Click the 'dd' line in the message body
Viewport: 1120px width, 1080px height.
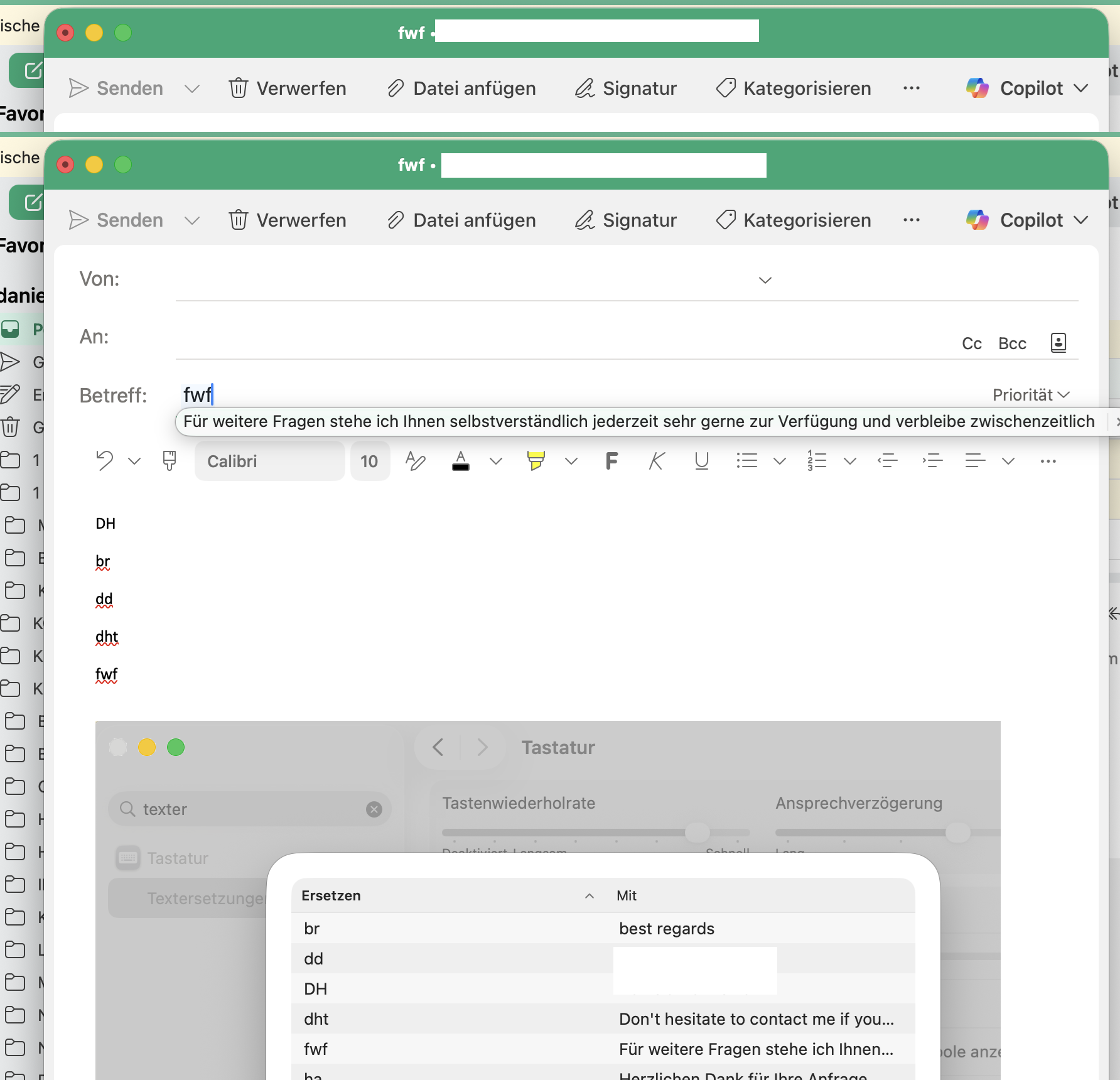point(104,599)
